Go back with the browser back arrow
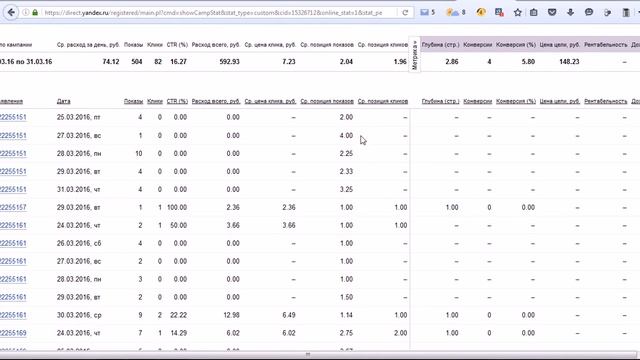640x360 pixels. [x=11, y=13]
